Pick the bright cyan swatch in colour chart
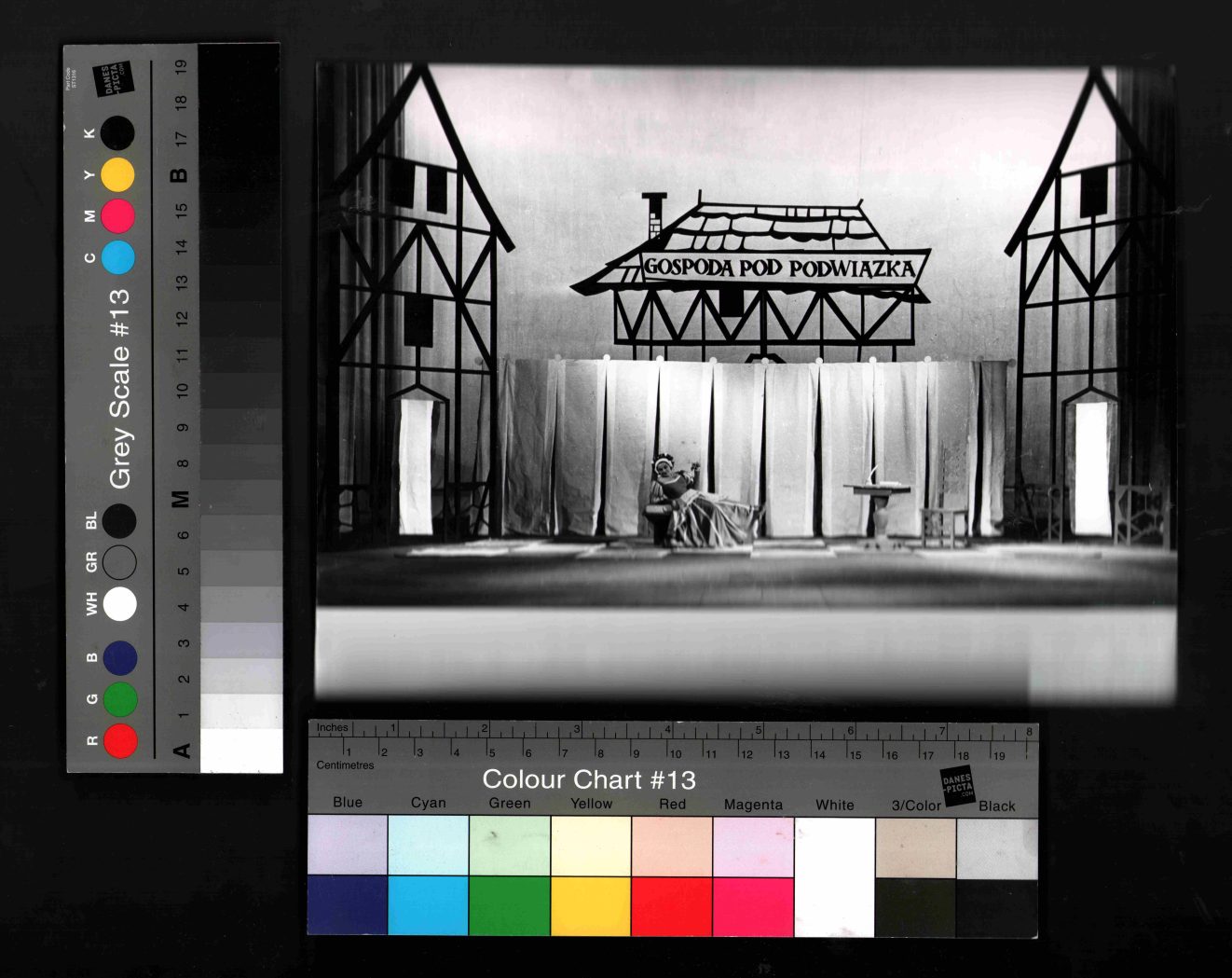Image resolution: width=1232 pixels, height=978 pixels. [428, 905]
